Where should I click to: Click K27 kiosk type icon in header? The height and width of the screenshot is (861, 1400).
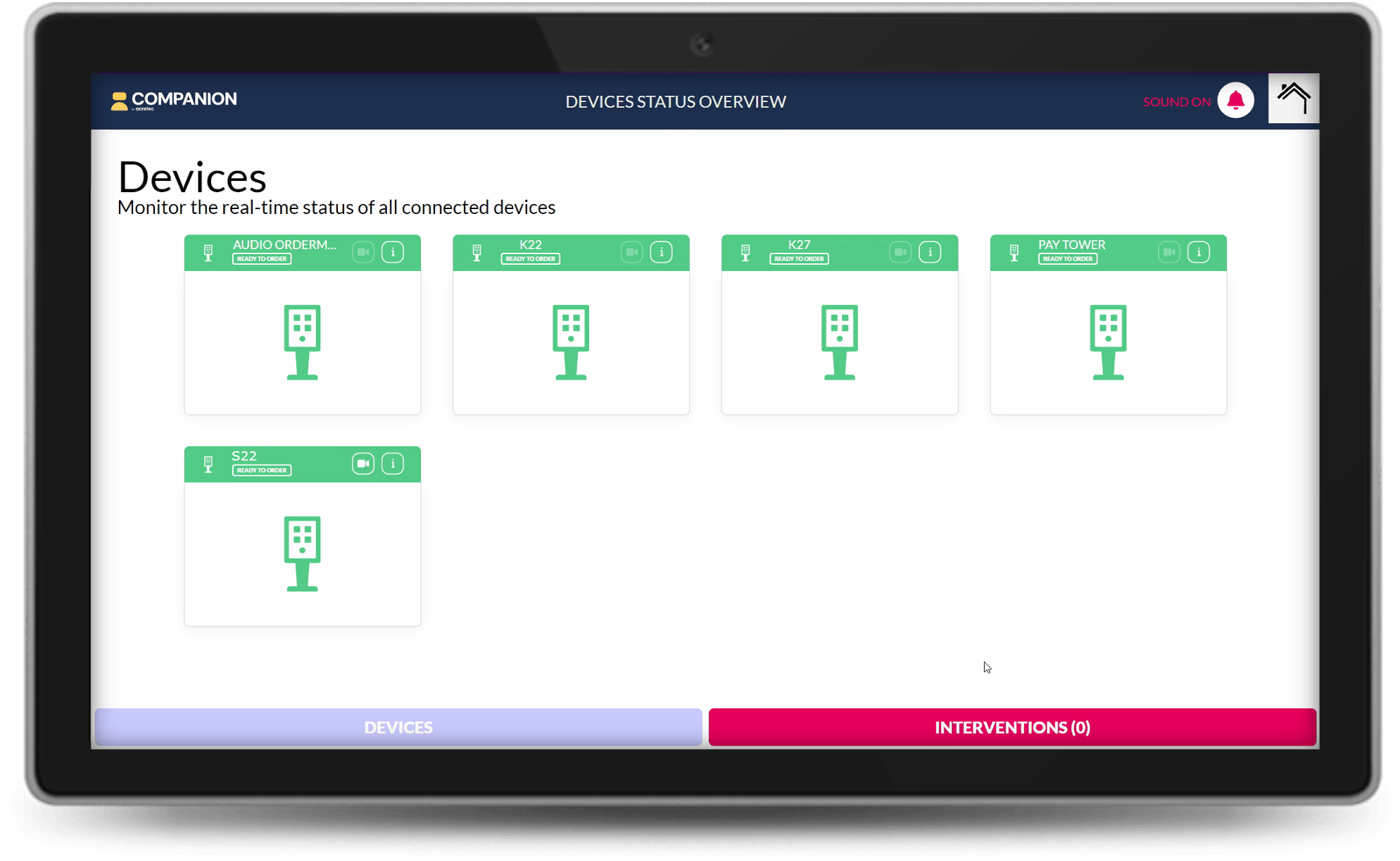tap(745, 252)
